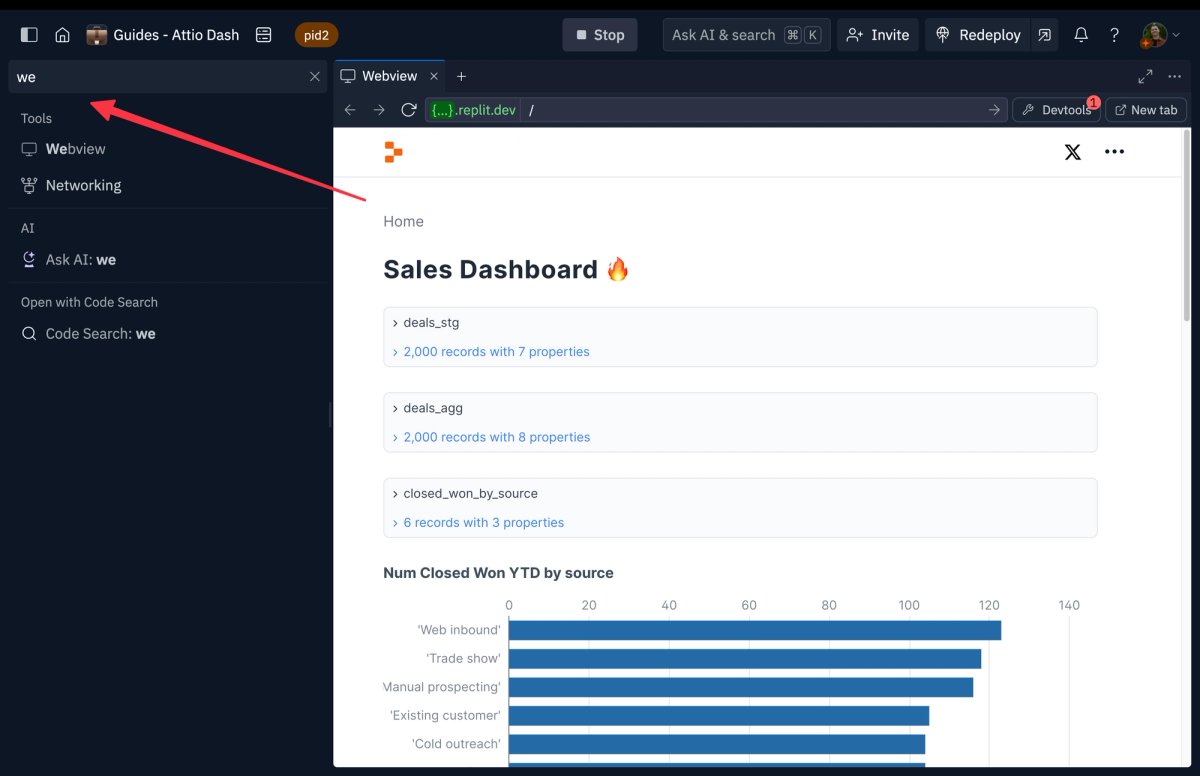Open the ellipsis menu on the dashboard page
The image size is (1200, 776).
tap(1114, 152)
